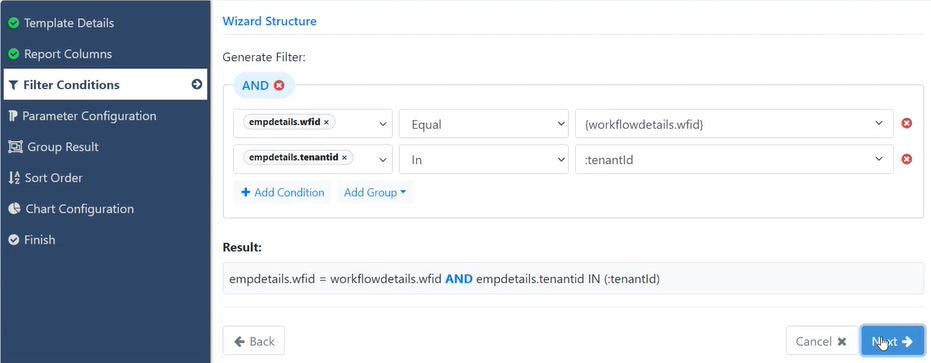The image size is (931, 363).
Task: Expand the {workflowdetails.wfid} value dropdown
Action: 734,124
